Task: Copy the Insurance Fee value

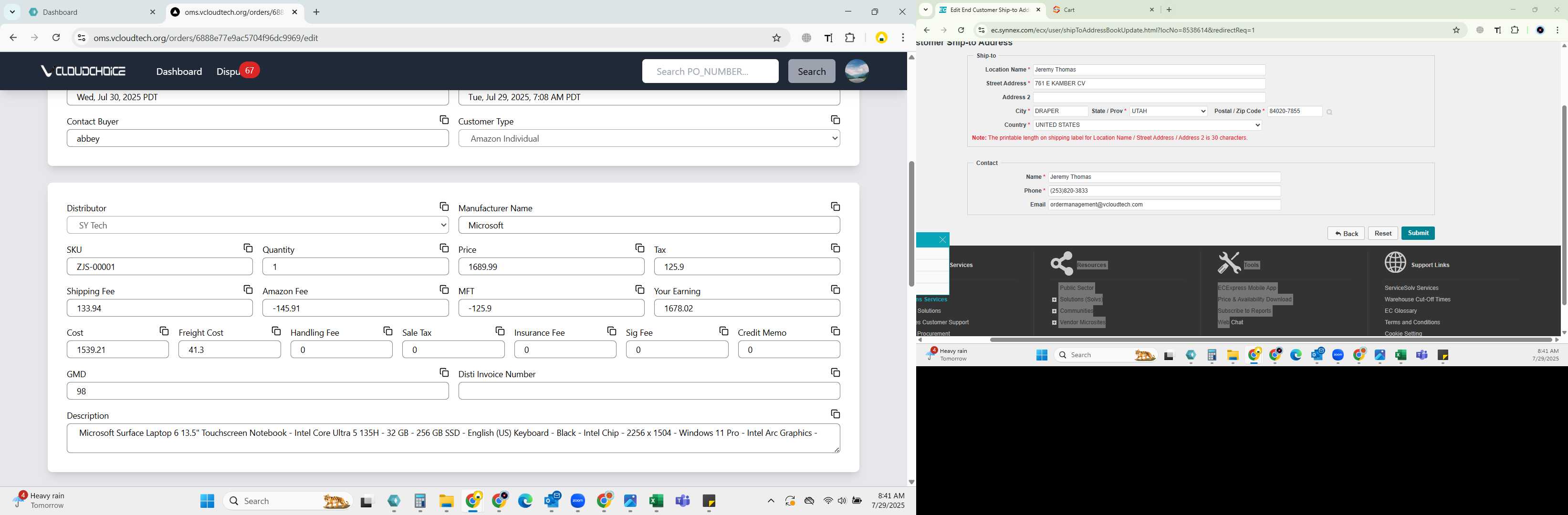Action: coord(611,331)
